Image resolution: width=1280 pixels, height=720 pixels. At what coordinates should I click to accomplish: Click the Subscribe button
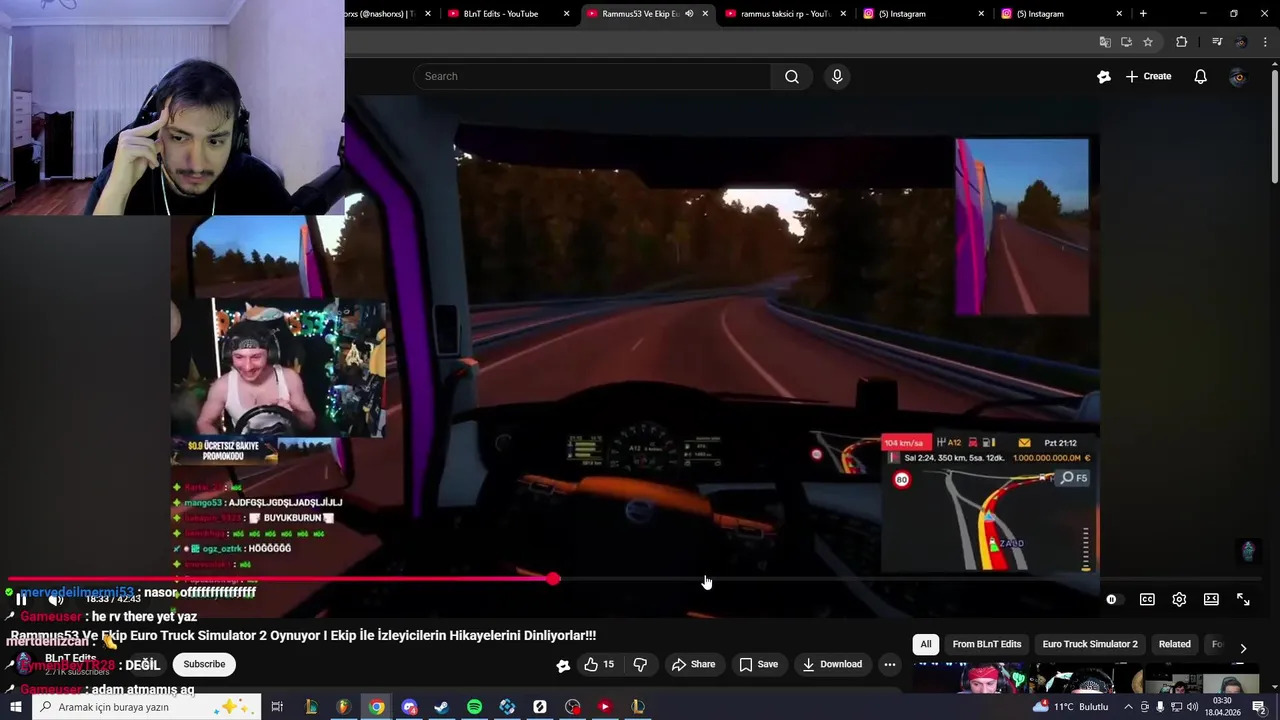tap(204, 664)
